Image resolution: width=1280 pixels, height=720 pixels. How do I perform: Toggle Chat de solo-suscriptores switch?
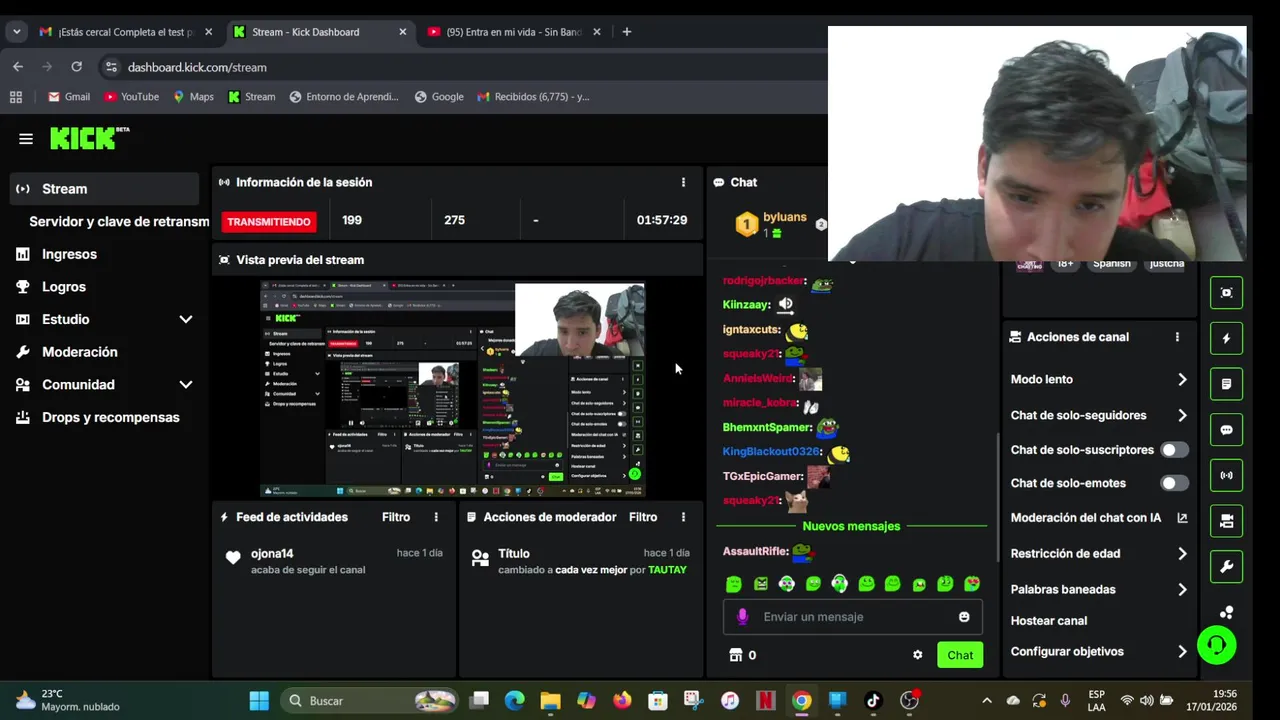tap(1175, 450)
